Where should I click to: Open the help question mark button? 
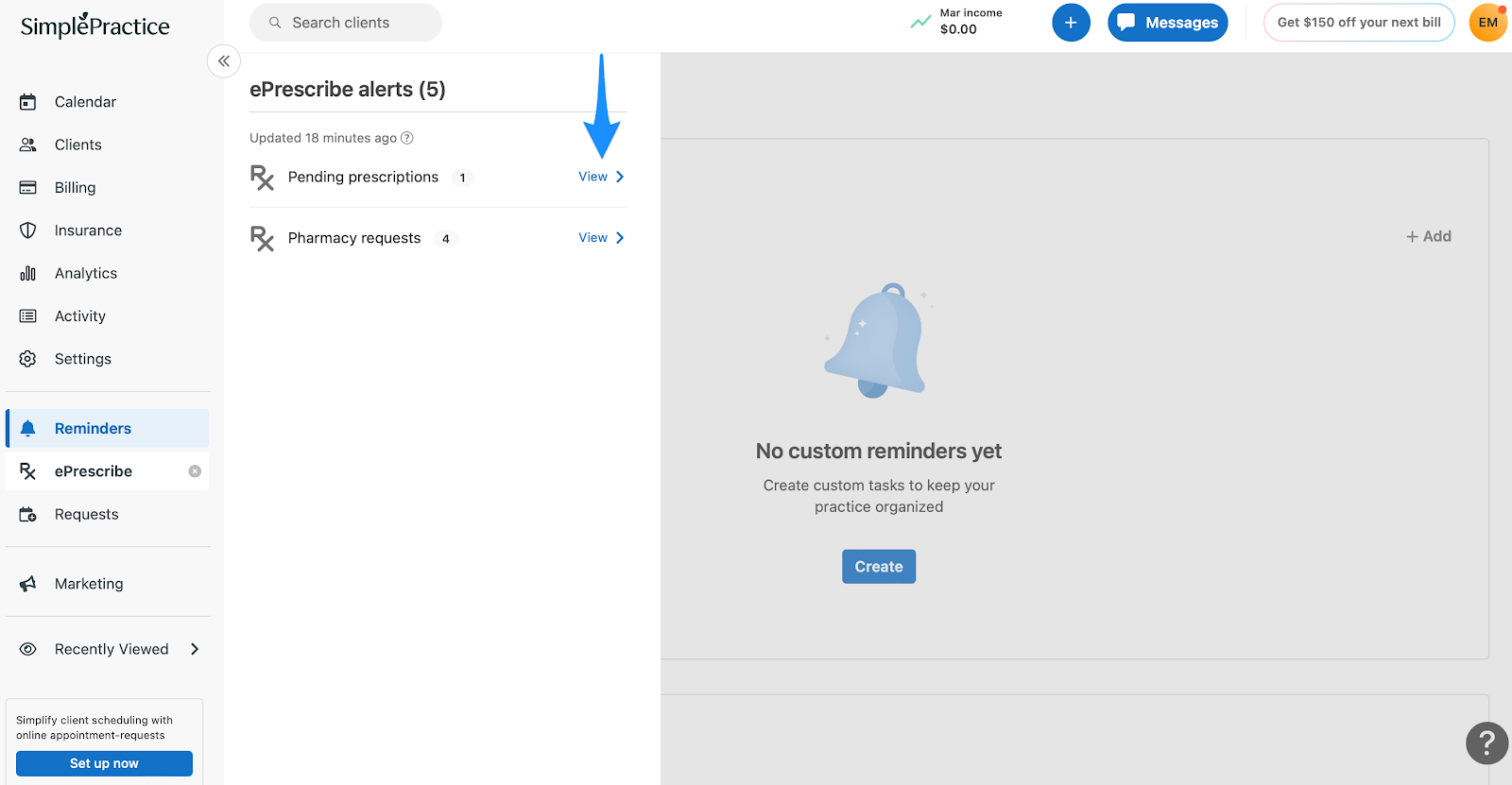click(x=1486, y=743)
